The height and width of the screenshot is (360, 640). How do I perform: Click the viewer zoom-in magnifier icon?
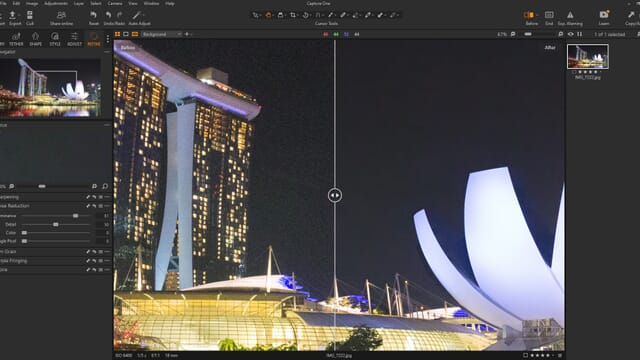click(x=560, y=34)
